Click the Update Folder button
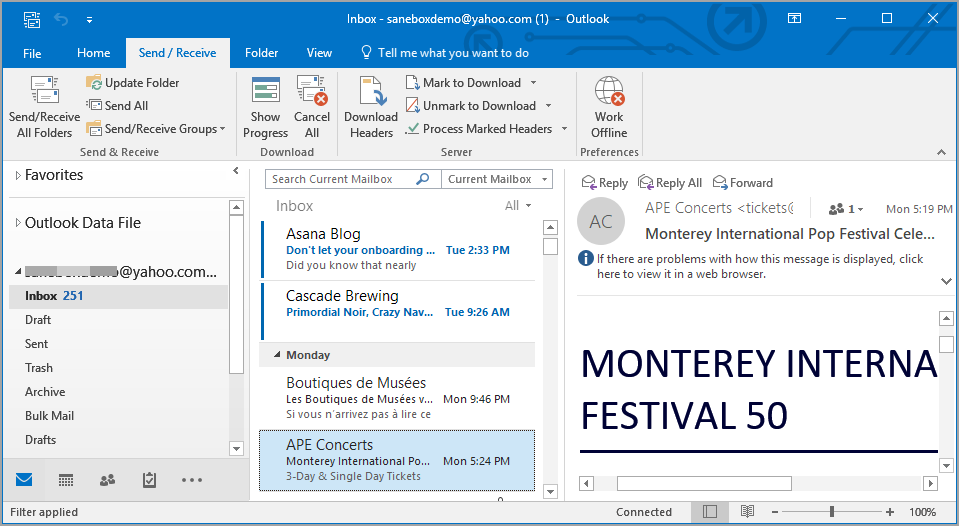The width and height of the screenshot is (960, 528). pos(133,83)
